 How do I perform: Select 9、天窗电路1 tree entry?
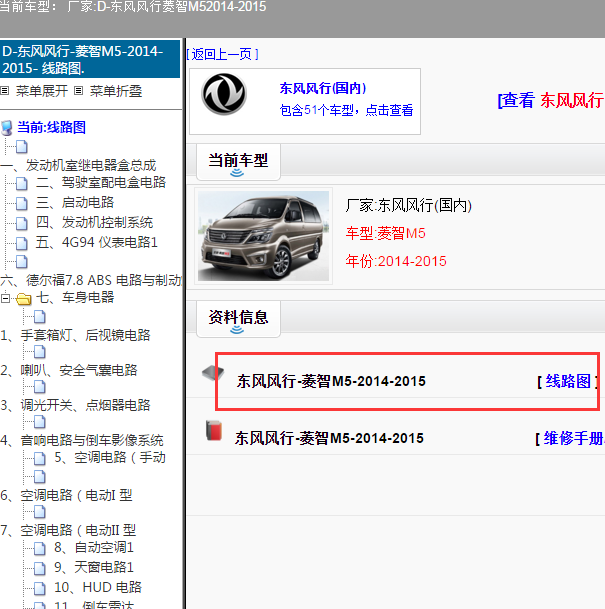[94, 567]
